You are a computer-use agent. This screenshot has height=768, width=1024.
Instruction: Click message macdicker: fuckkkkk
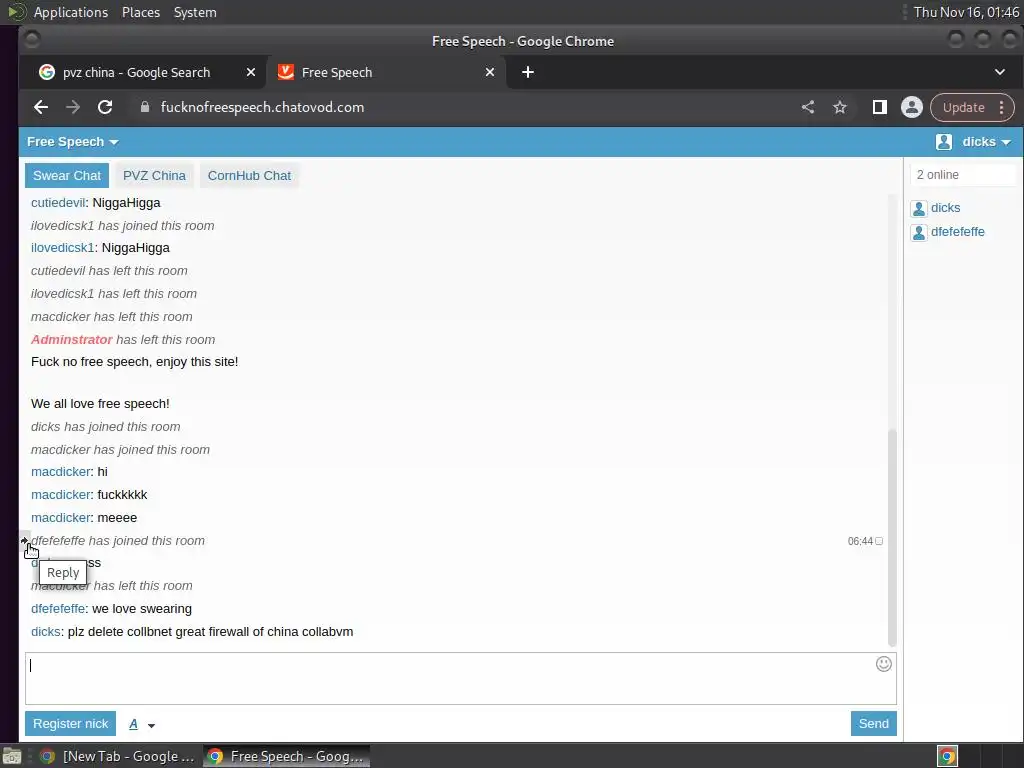click(89, 494)
